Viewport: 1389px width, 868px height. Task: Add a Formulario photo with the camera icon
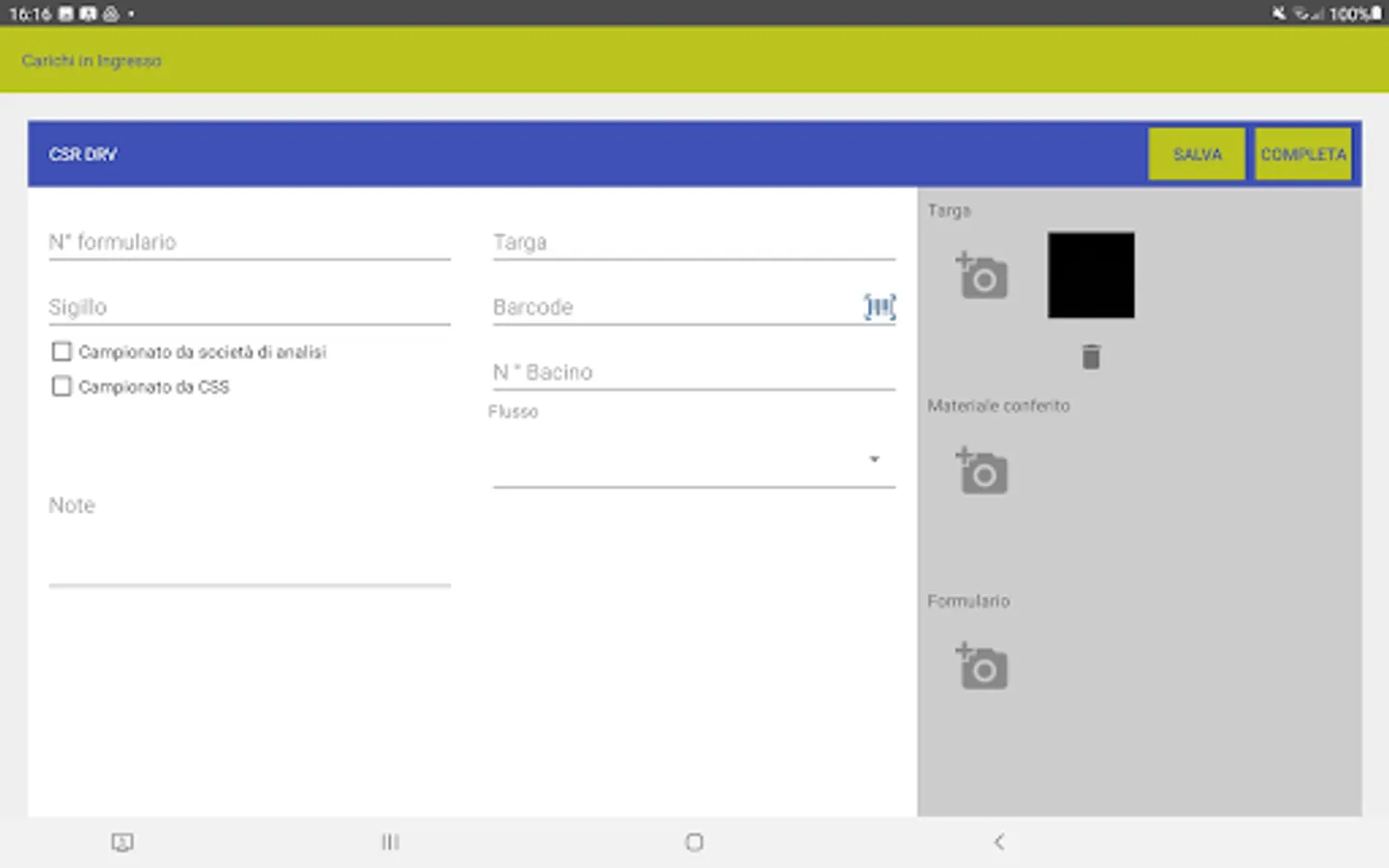pos(982,666)
